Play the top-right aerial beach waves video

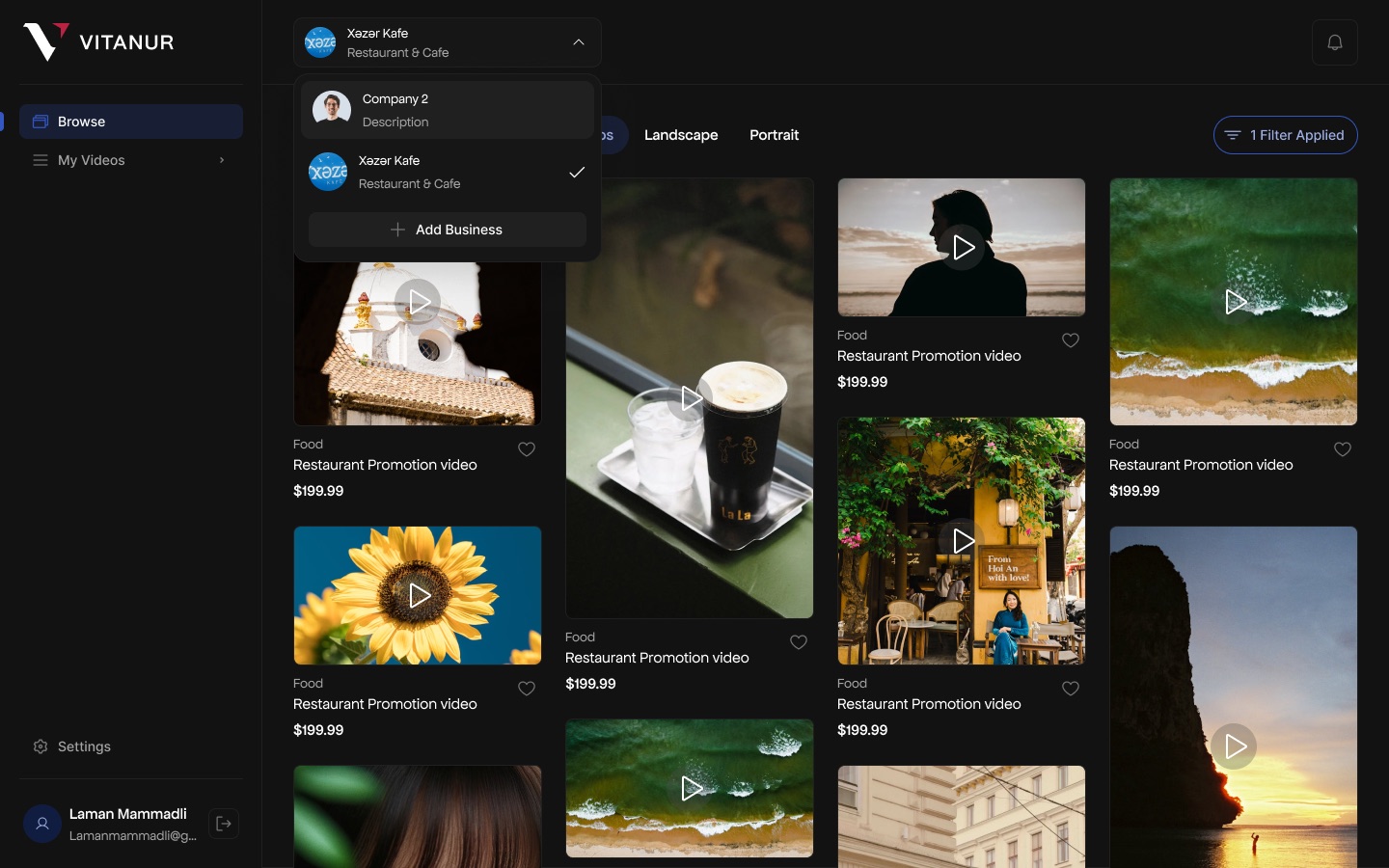[x=1235, y=302]
